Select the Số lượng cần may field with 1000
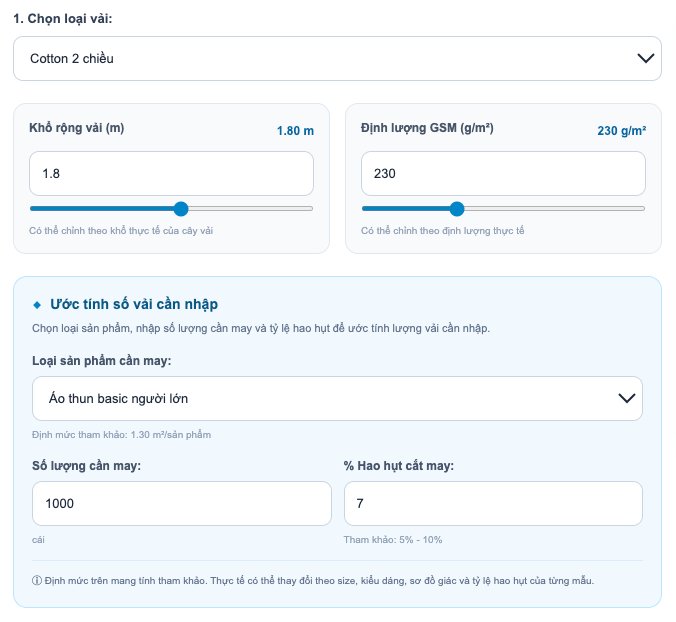The height and width of the screenshot is (622, 676). 182,503
